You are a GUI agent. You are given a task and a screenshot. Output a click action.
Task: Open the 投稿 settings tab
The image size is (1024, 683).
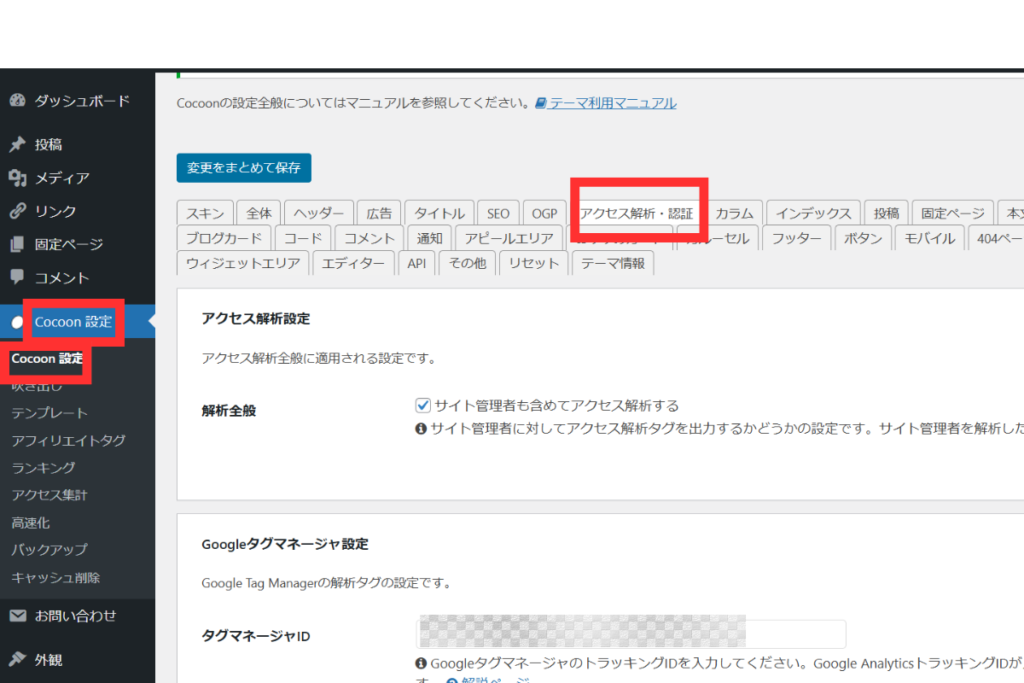886,214
